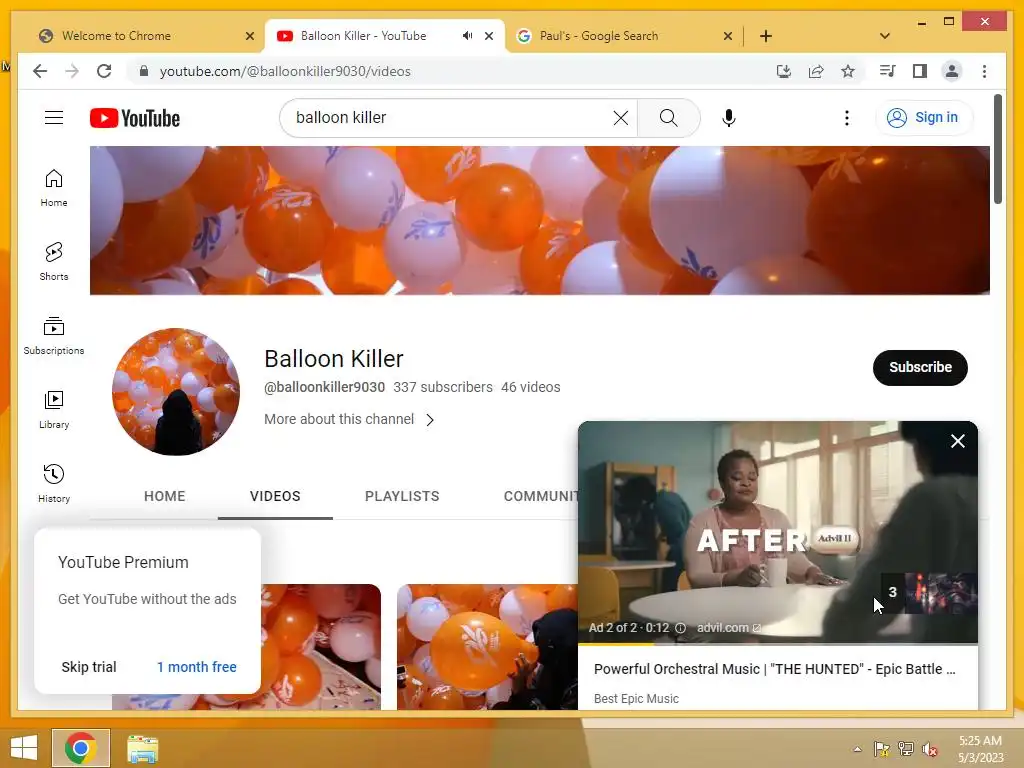The image size is (1024, 768).
Task: Close the Welcome to Chrome tab
Action: [249, 36]
